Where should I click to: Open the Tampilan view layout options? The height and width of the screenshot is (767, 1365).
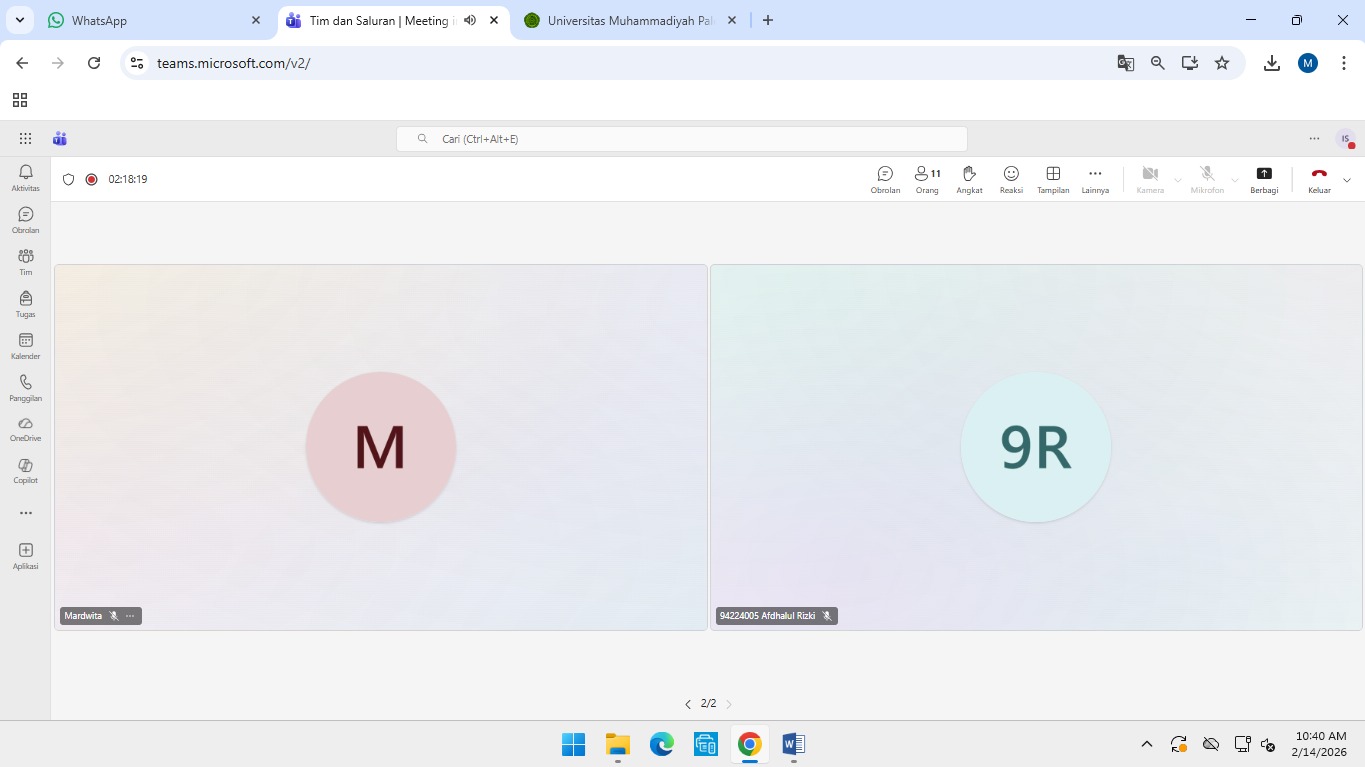pos(1053,179)
